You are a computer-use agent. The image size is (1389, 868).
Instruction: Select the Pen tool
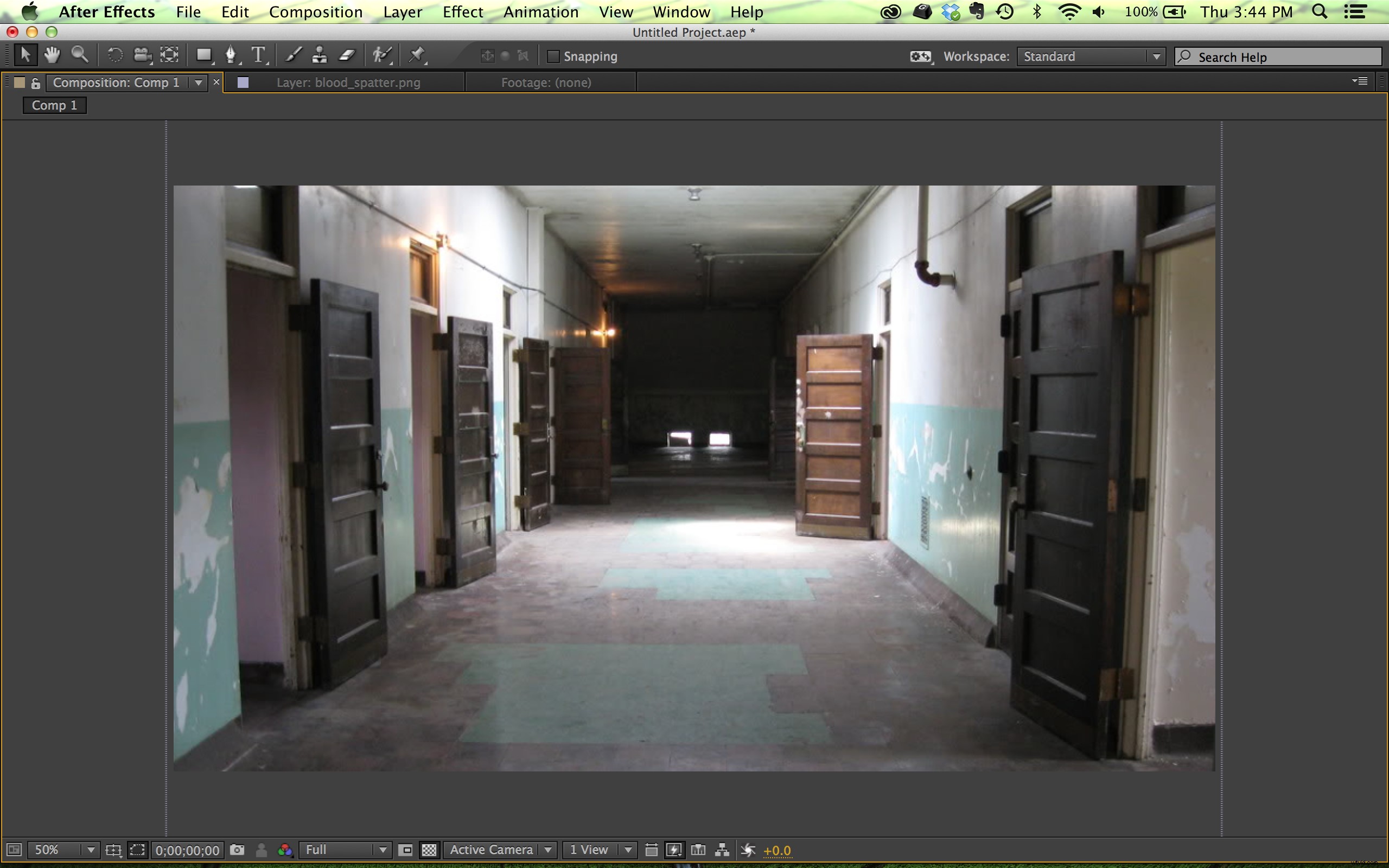coord(231,55)
